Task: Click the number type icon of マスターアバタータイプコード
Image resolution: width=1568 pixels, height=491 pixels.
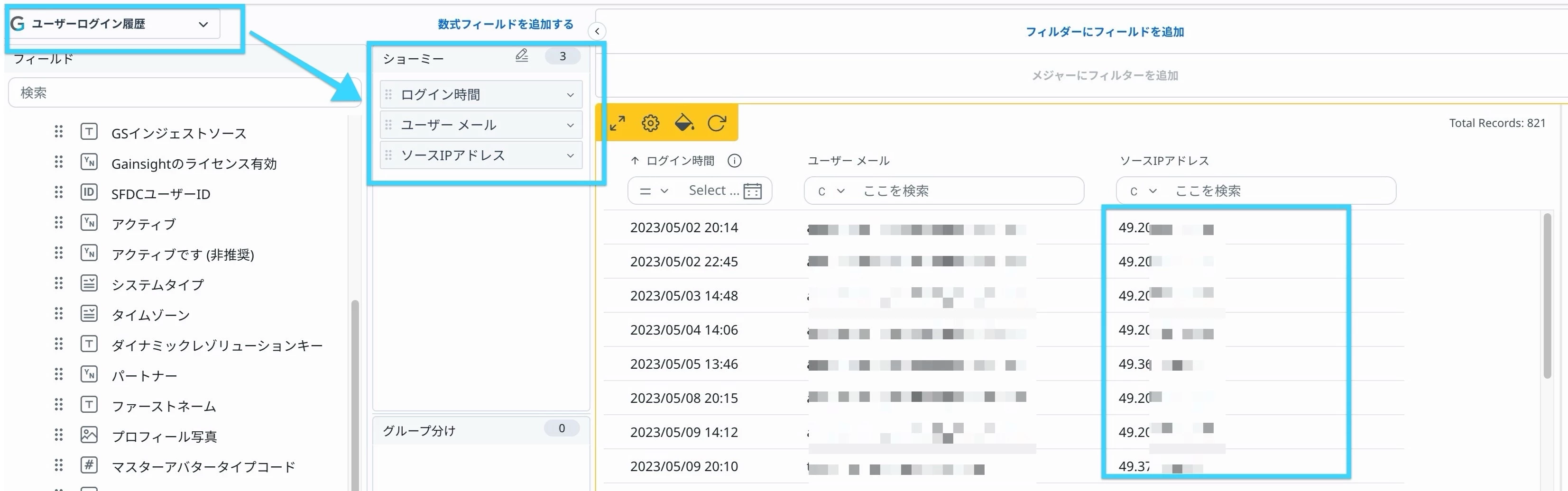Action: [89, 465]
